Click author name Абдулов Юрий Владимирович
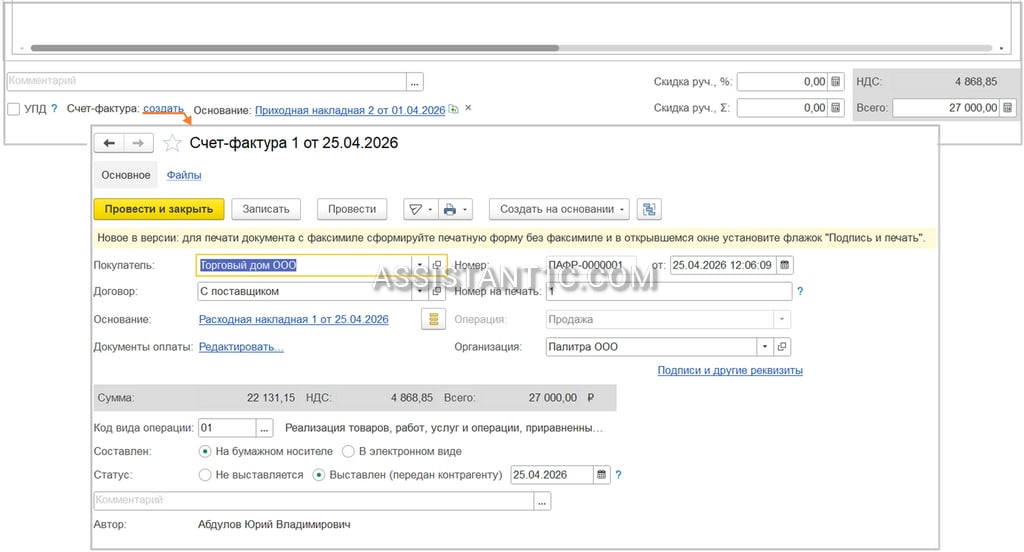 274,525
